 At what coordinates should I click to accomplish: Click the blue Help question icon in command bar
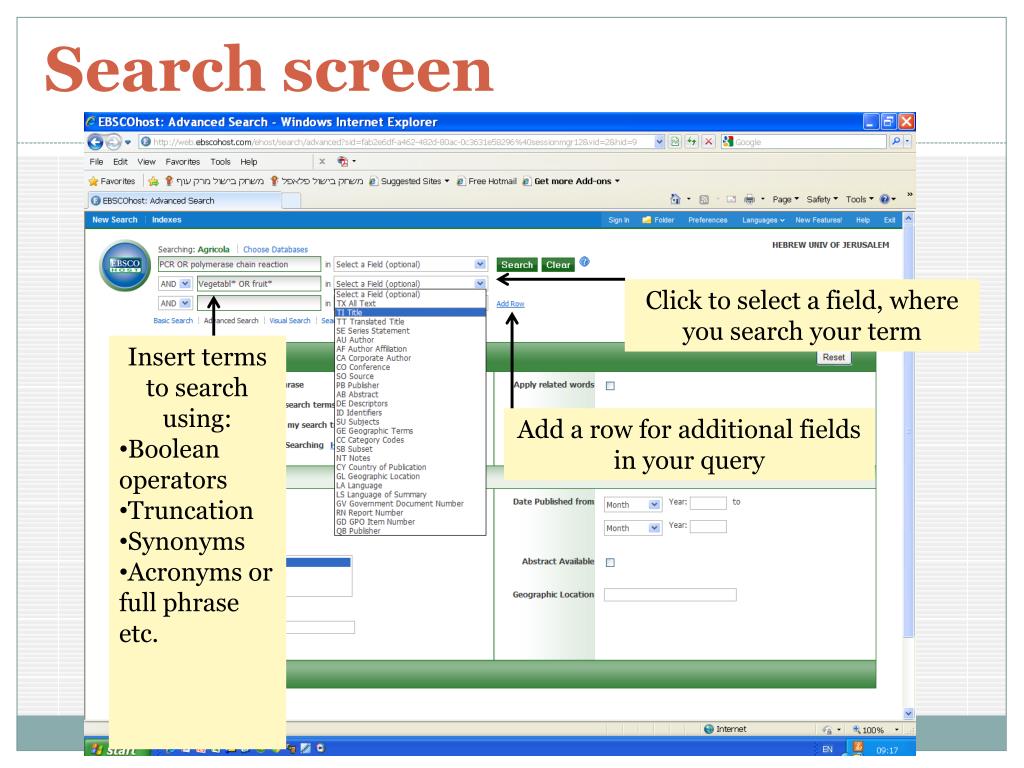coord(885,200)
